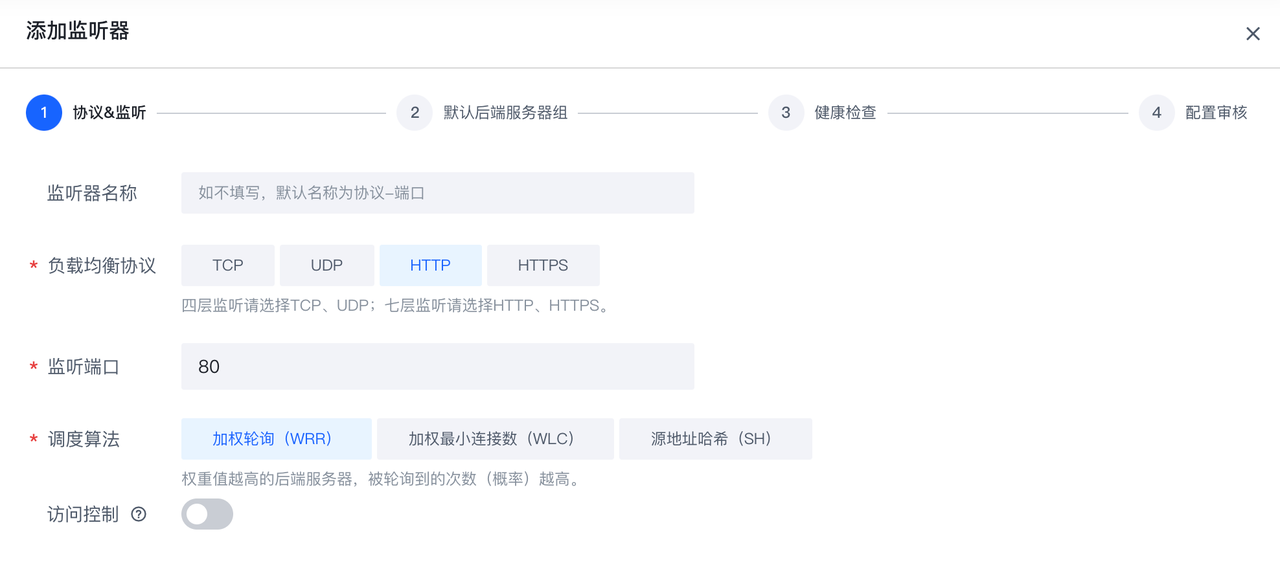Choose HTTP as load balancing protocol
1280x571 pixels.
[x=430, y=265]
